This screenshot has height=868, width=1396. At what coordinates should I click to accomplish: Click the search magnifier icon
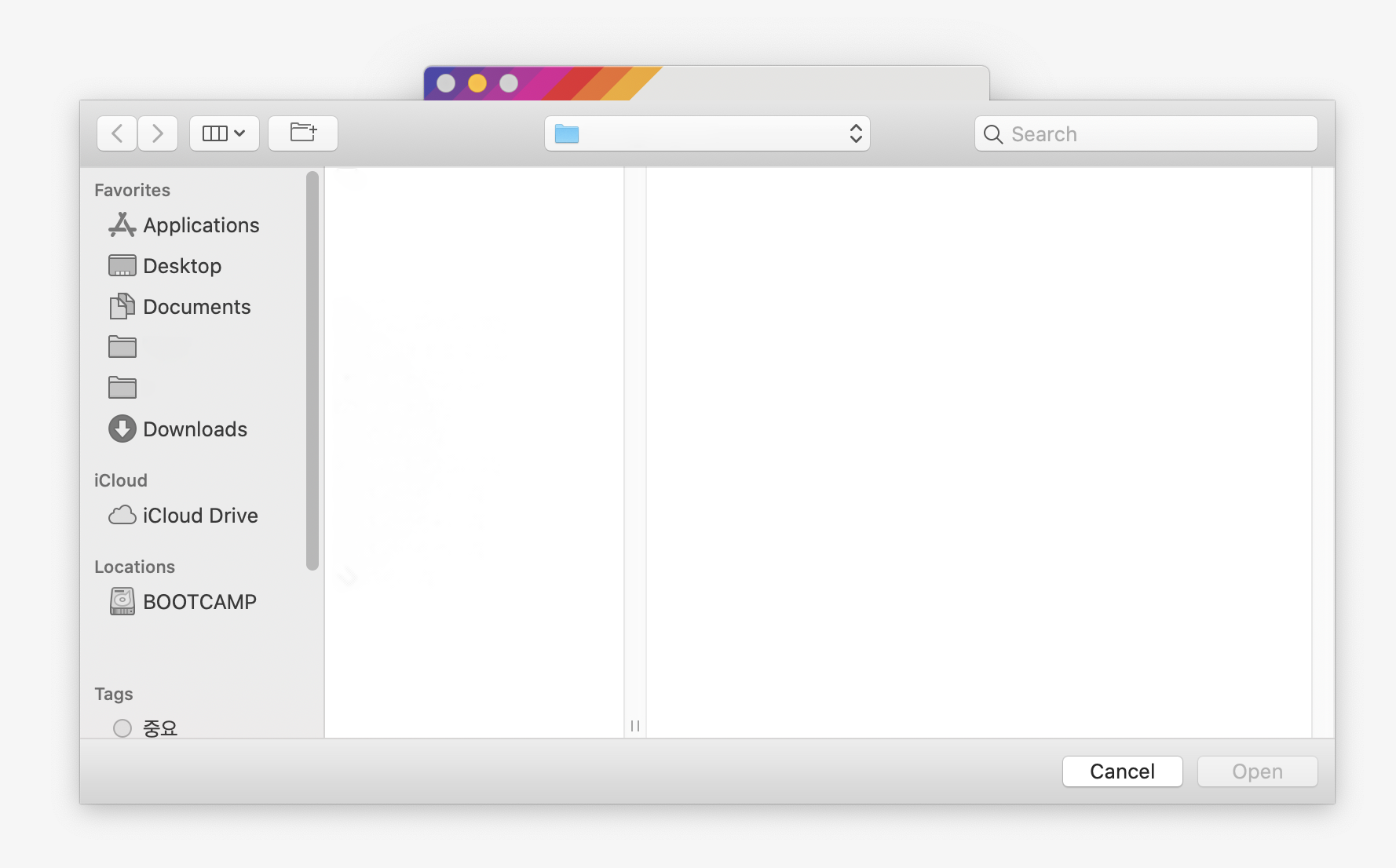(992, 134)
